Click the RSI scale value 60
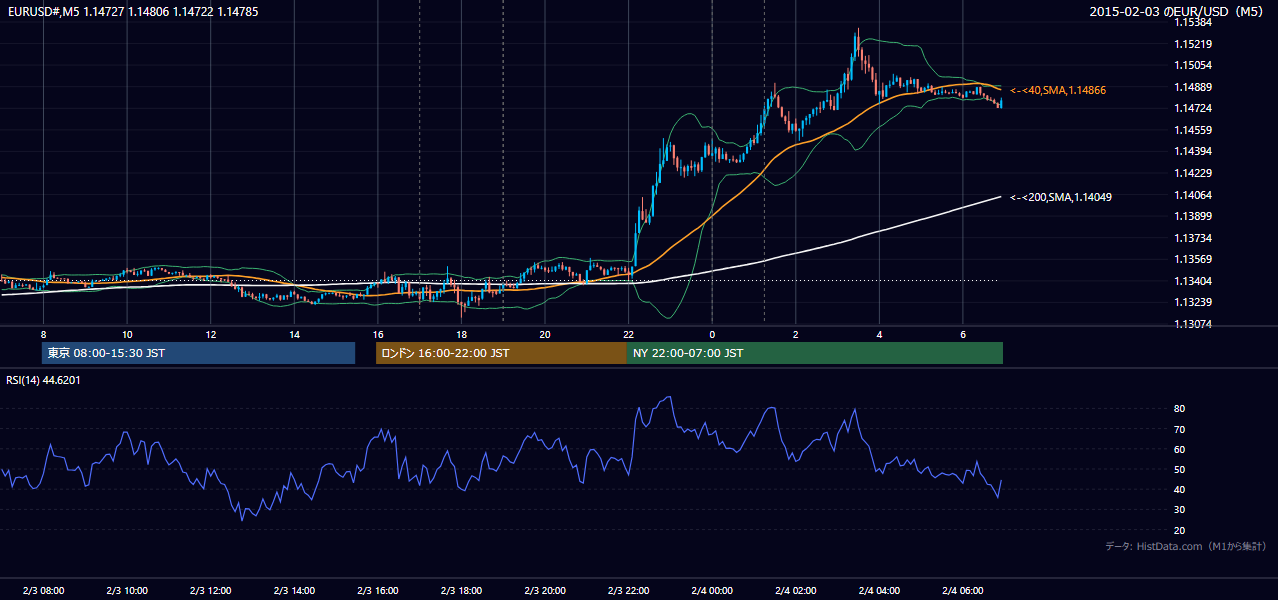 point(1180,449)
